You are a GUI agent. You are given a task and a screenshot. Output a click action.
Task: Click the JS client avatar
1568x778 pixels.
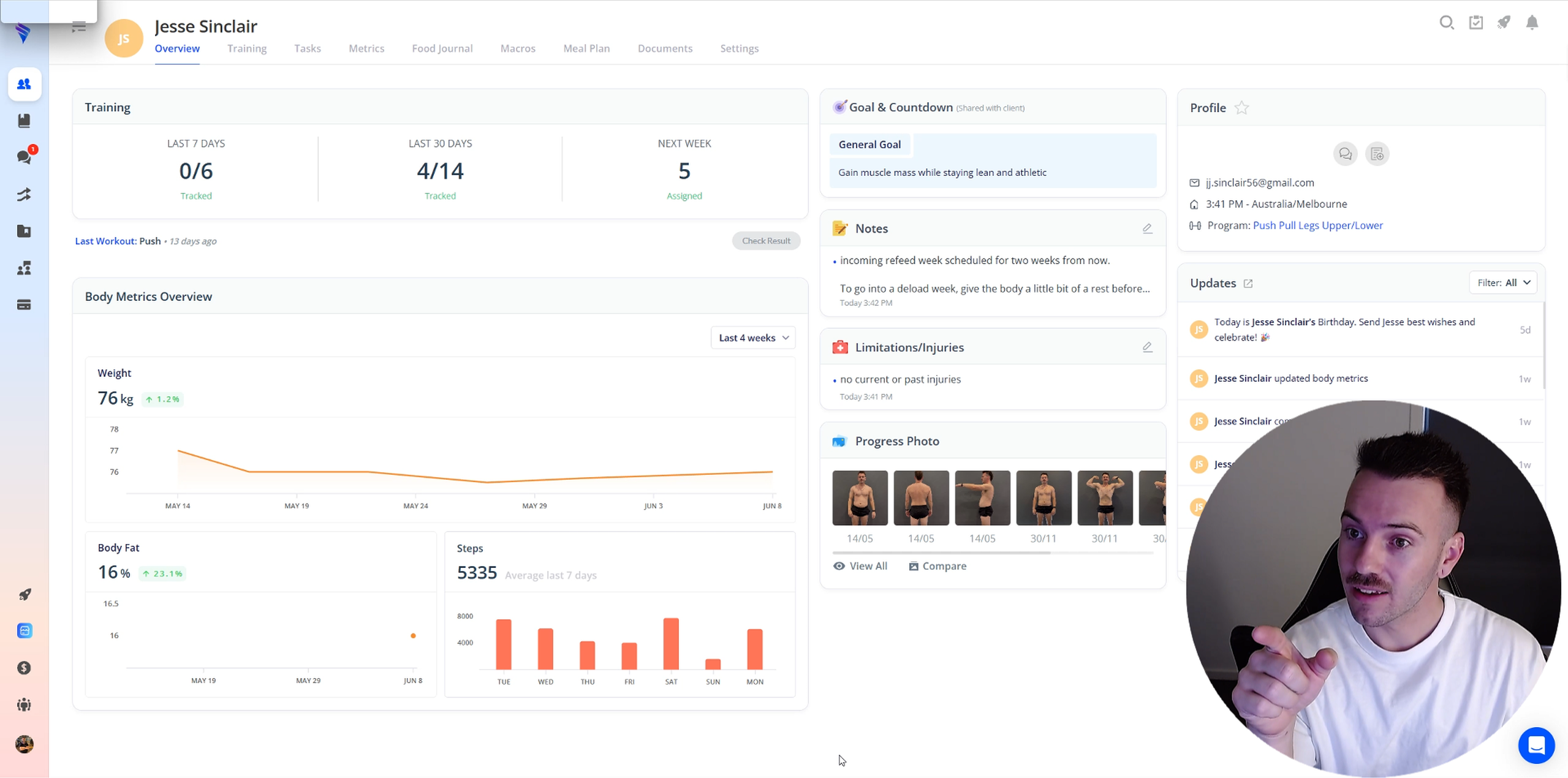(124, 38)
